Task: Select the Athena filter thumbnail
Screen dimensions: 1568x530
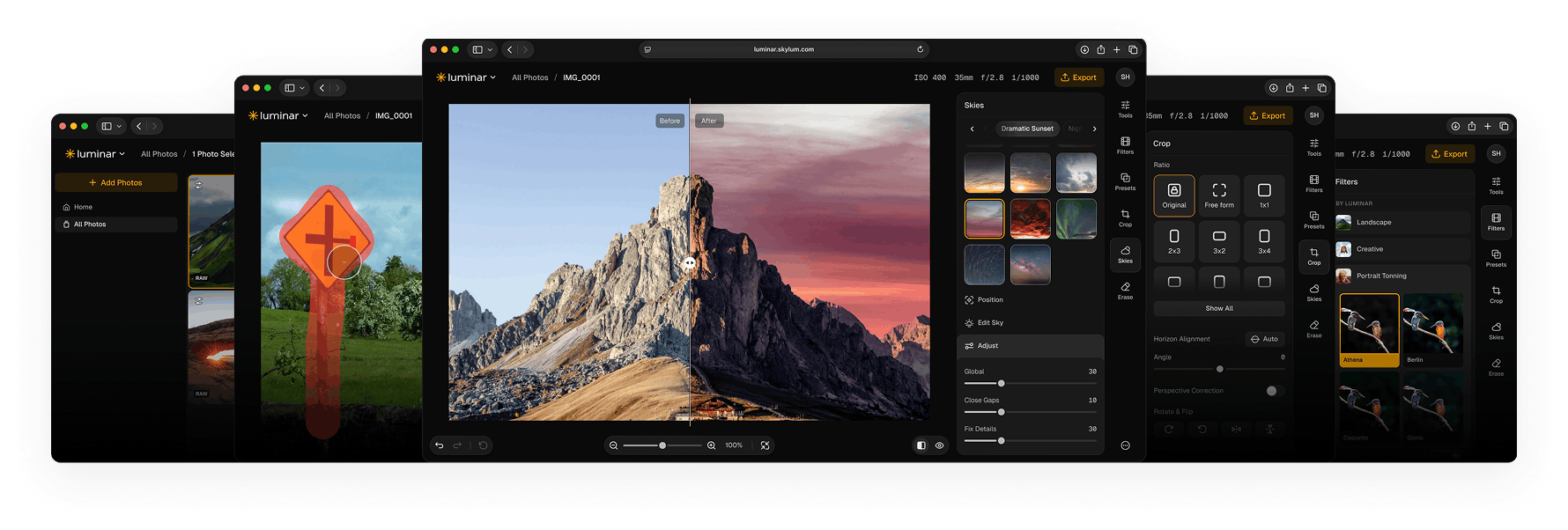Action: tap(1369, 330)
